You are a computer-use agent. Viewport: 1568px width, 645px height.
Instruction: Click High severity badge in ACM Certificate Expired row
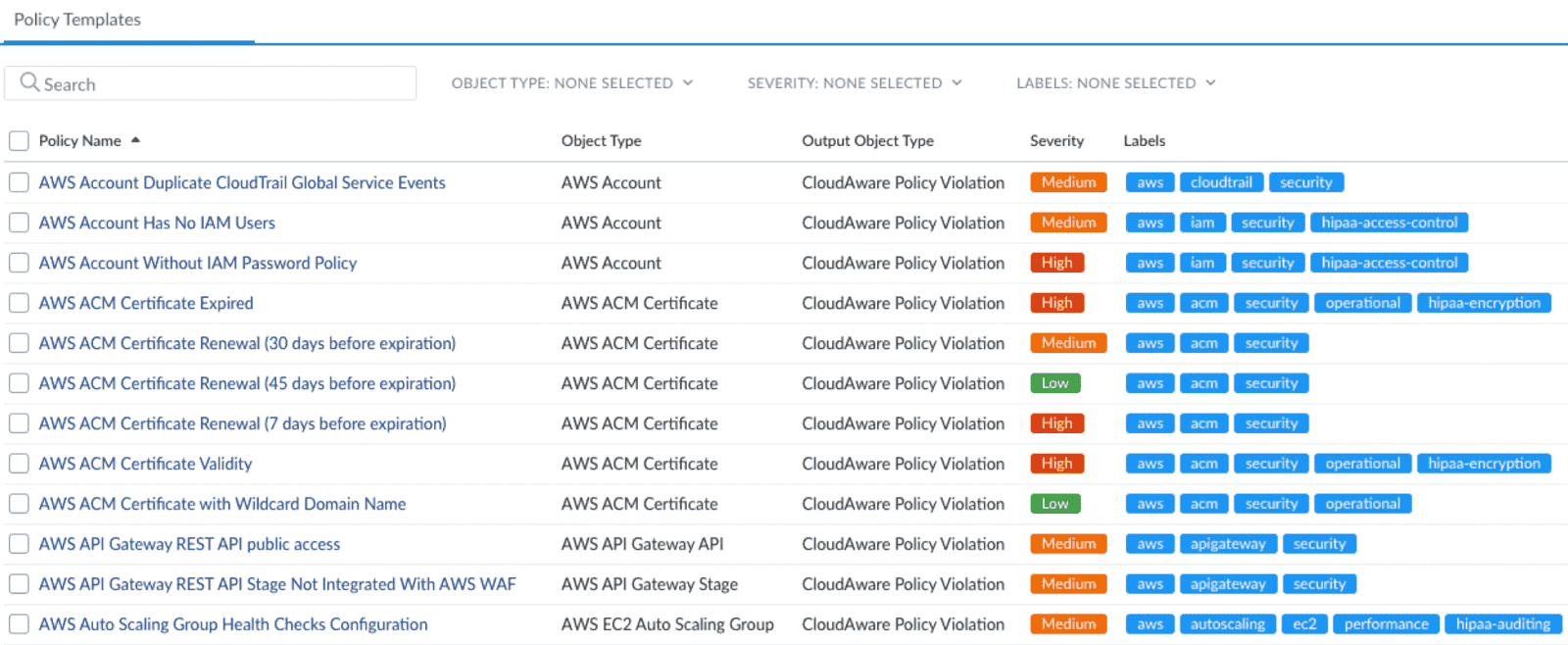tap(1056, 303)
